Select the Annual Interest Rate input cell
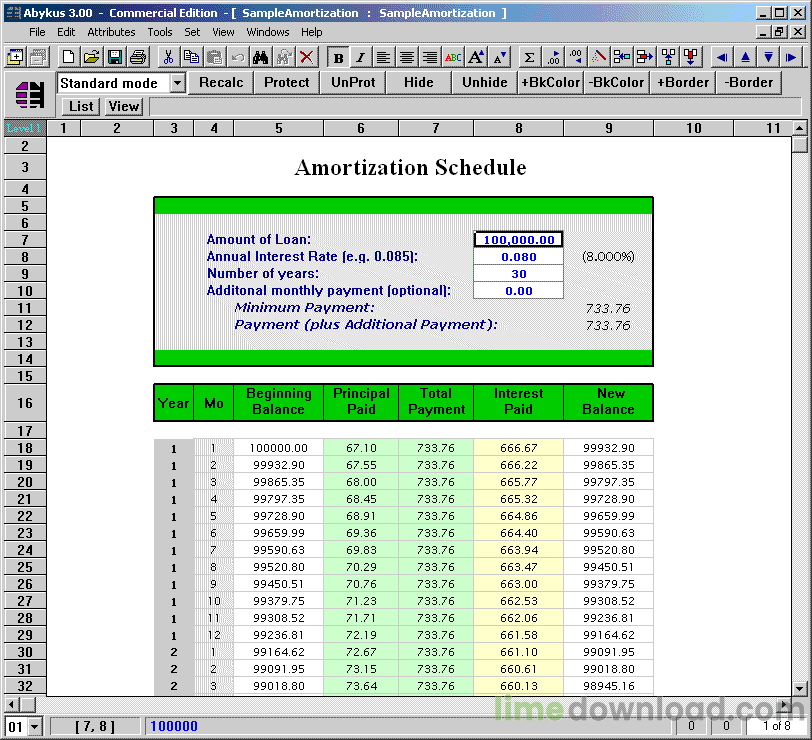Image resolution: width=812 pixels, height=740 pixels. (518, 257)
